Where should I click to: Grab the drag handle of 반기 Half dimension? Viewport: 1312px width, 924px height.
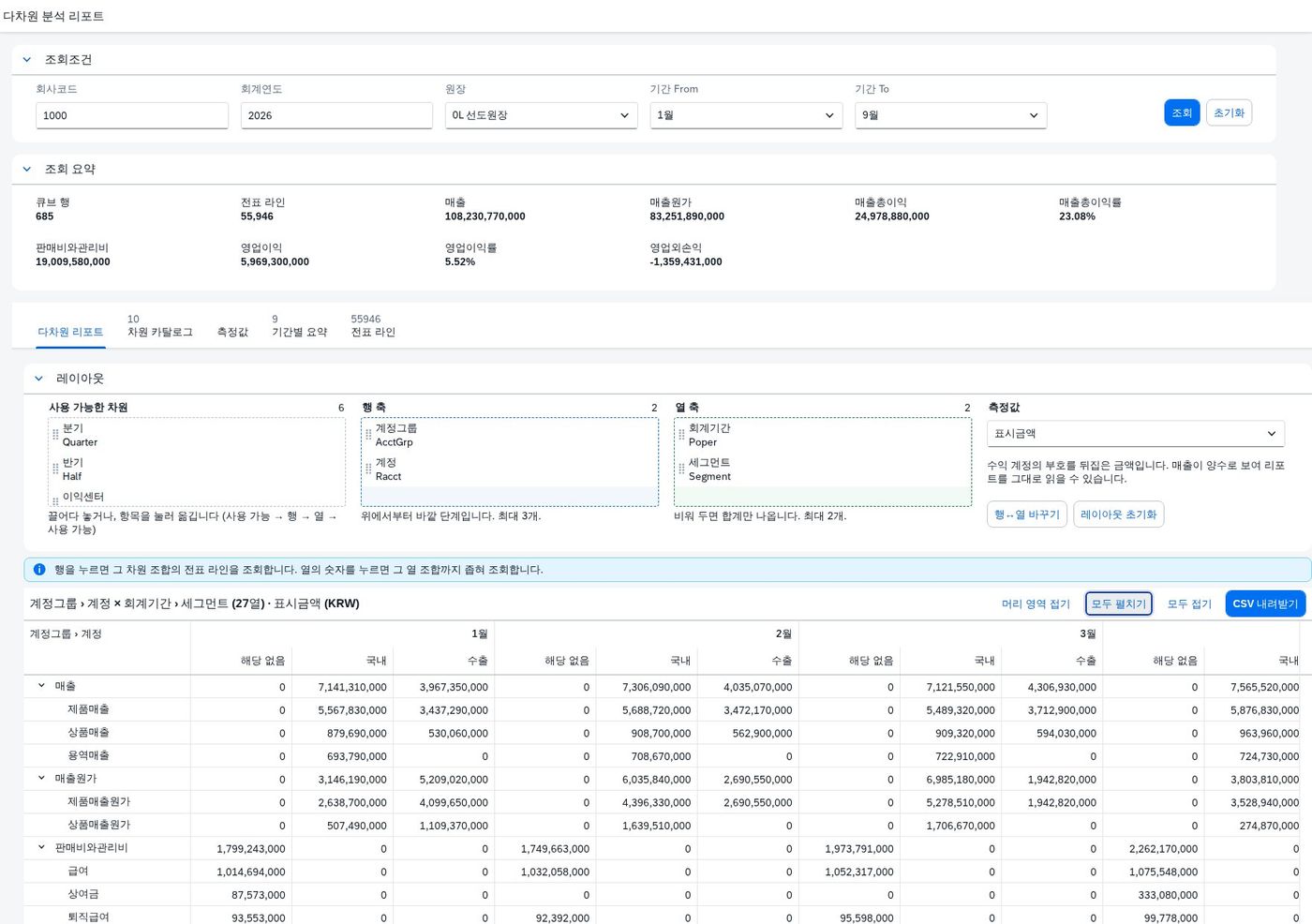click(x=55, y=469)
